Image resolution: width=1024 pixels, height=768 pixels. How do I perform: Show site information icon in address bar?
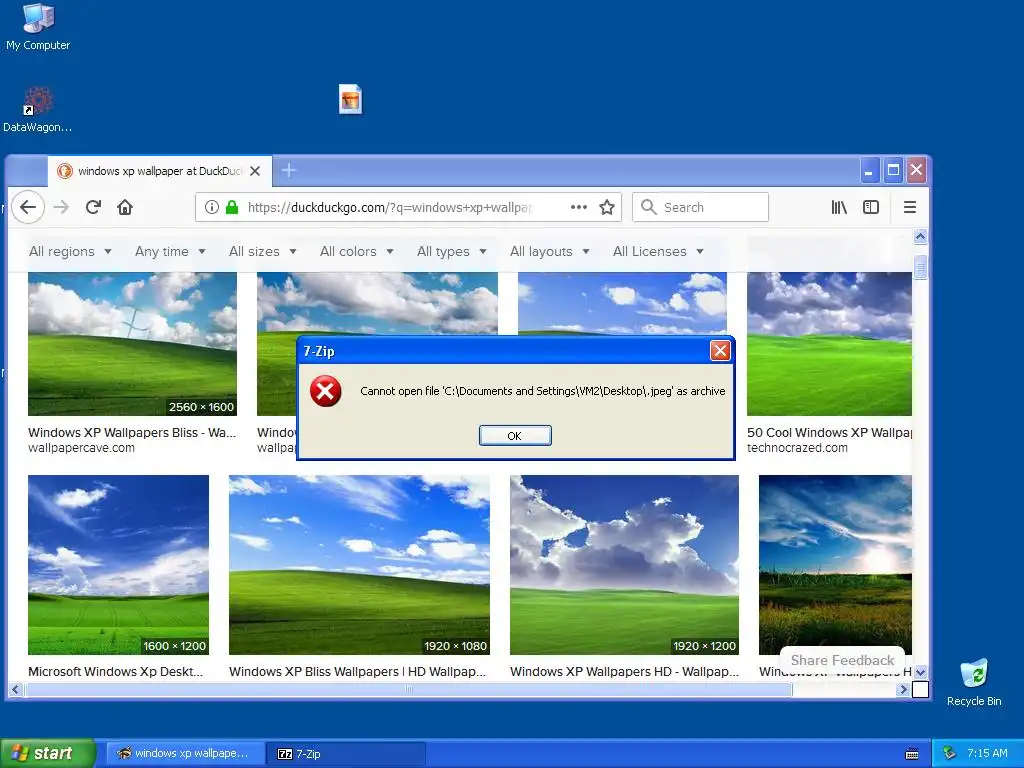tap(212, 207)
